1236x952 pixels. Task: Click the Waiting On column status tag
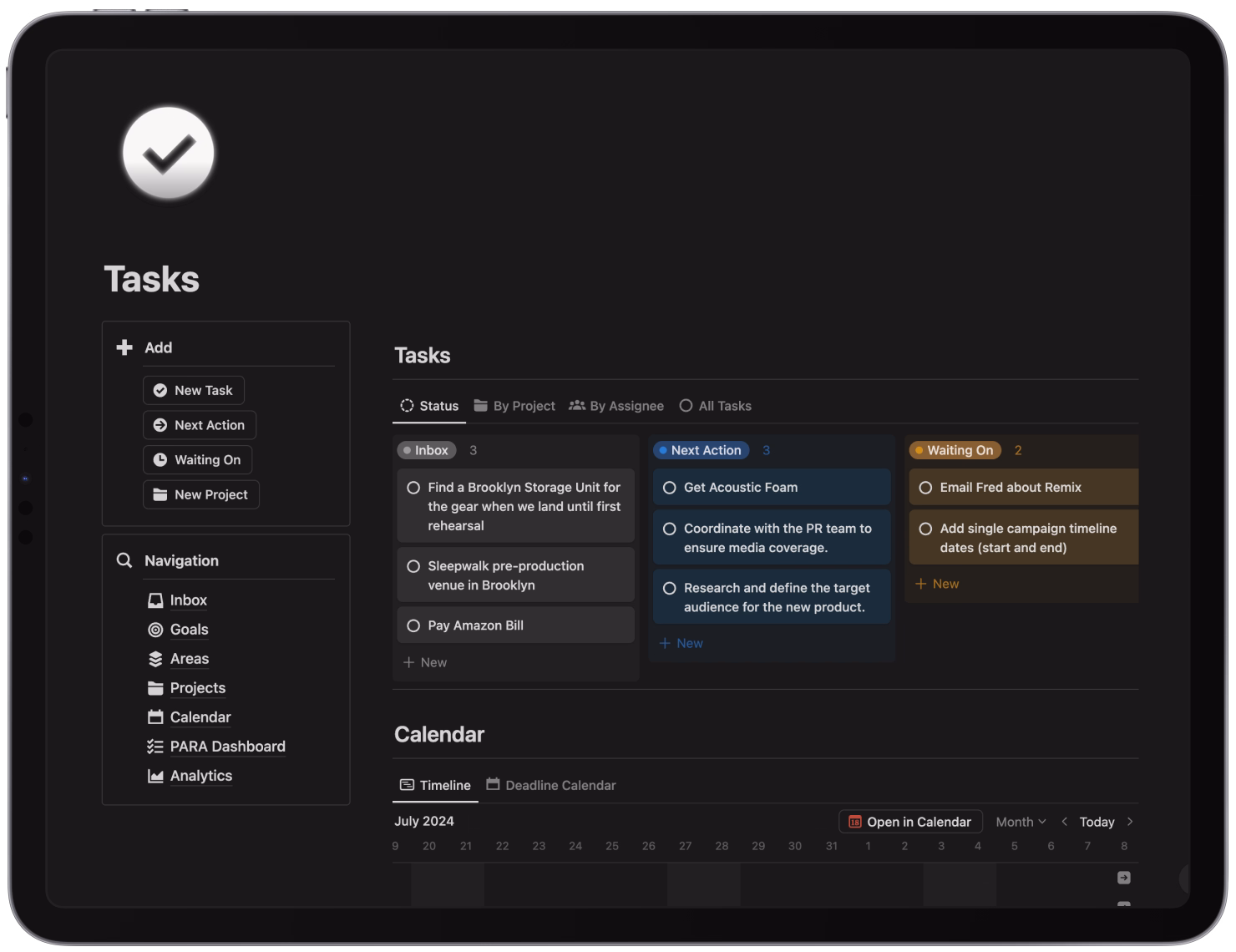pos(955,450)
